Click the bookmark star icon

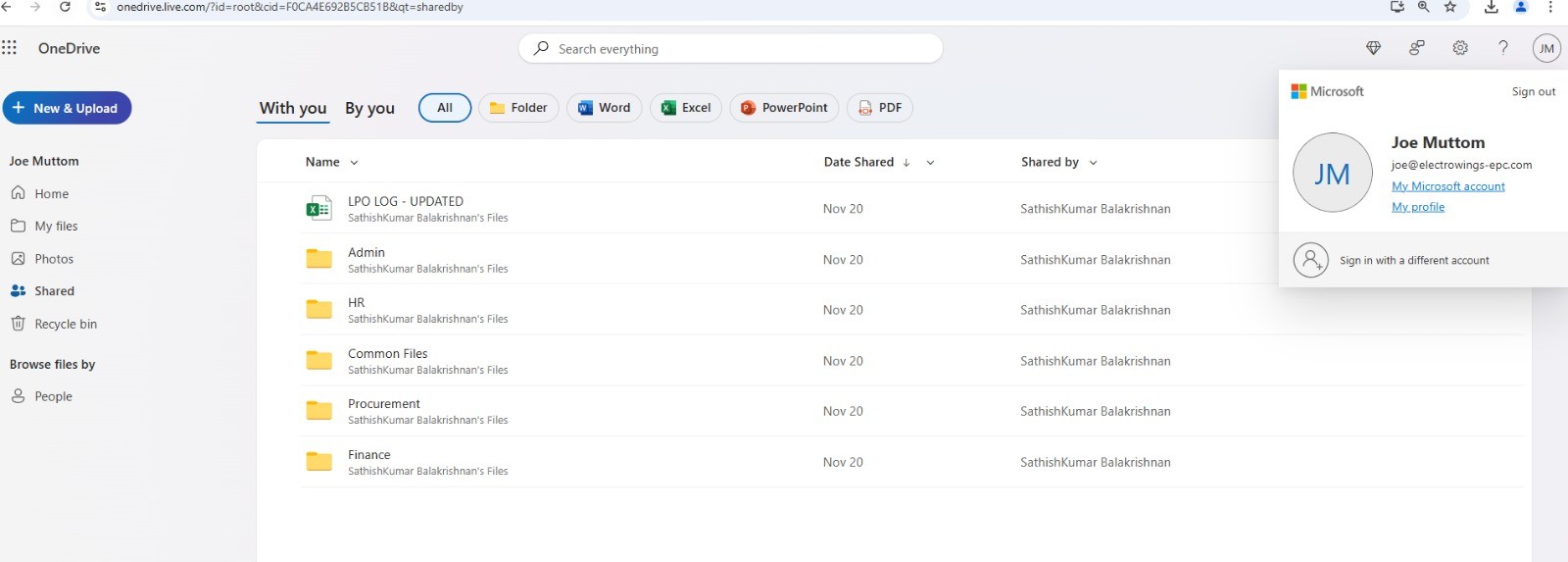coord(1450,7)
